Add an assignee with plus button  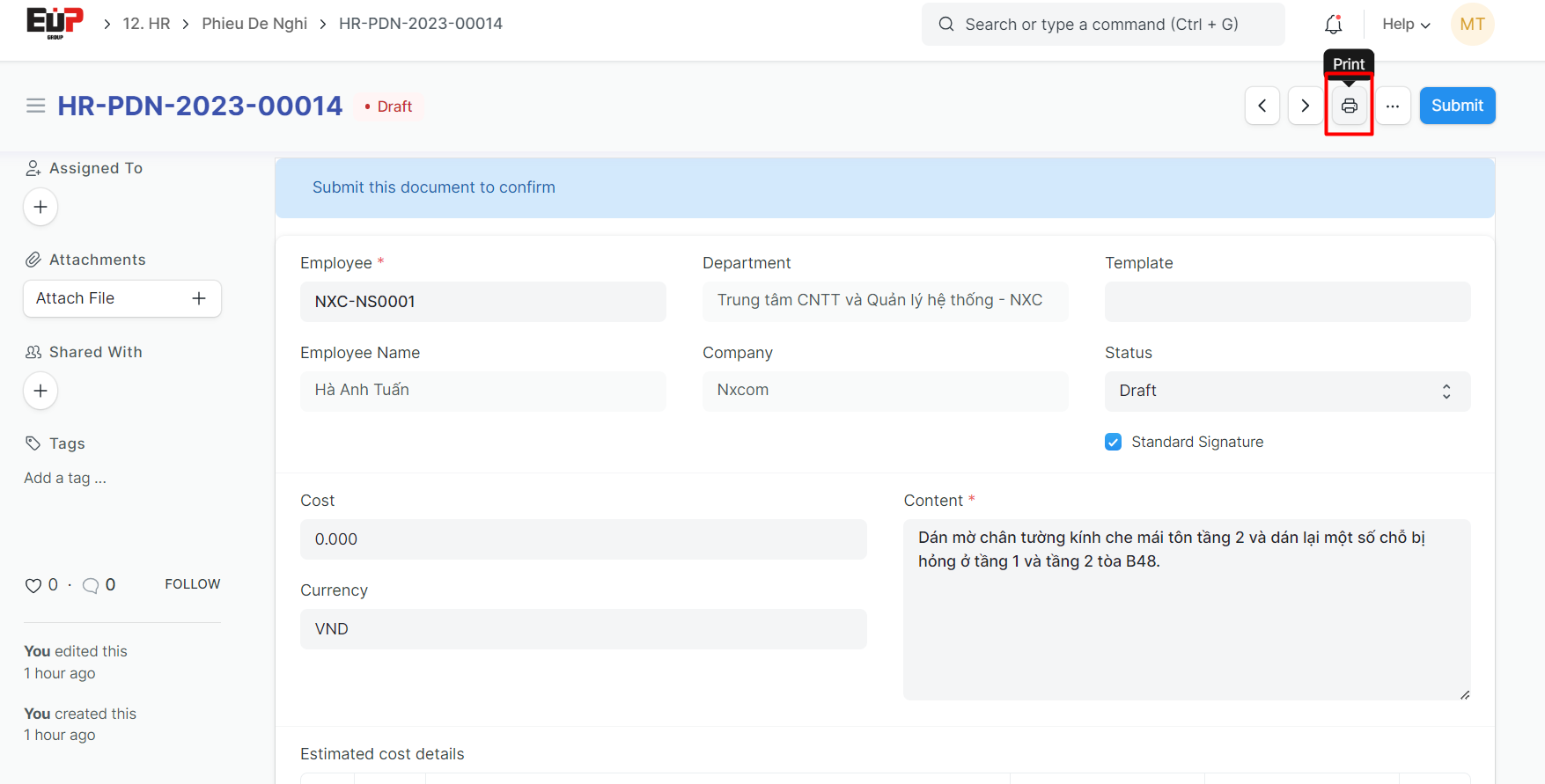pyautogui.click(x=40, y=207)
